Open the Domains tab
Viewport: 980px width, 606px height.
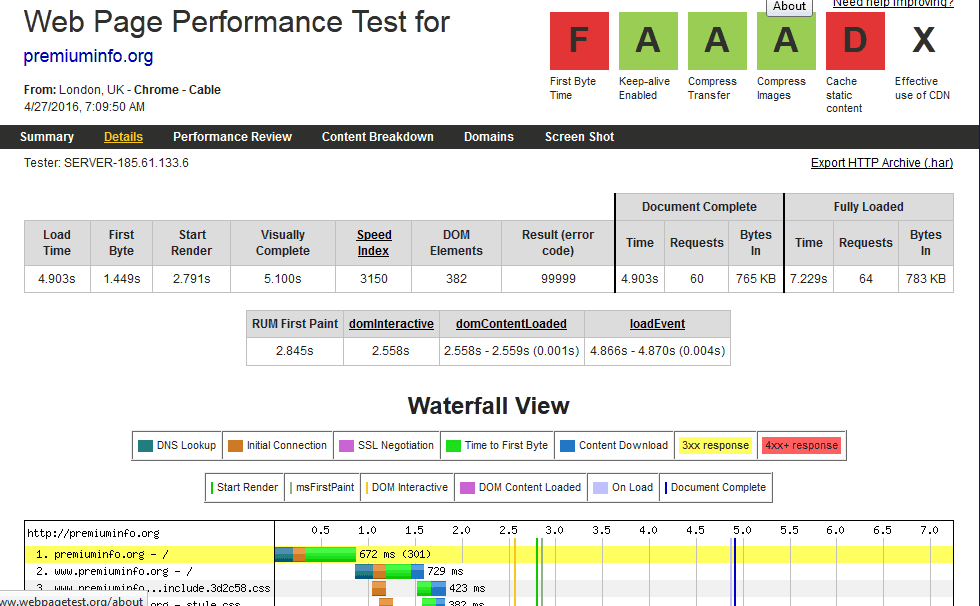[x=489, y=137]
